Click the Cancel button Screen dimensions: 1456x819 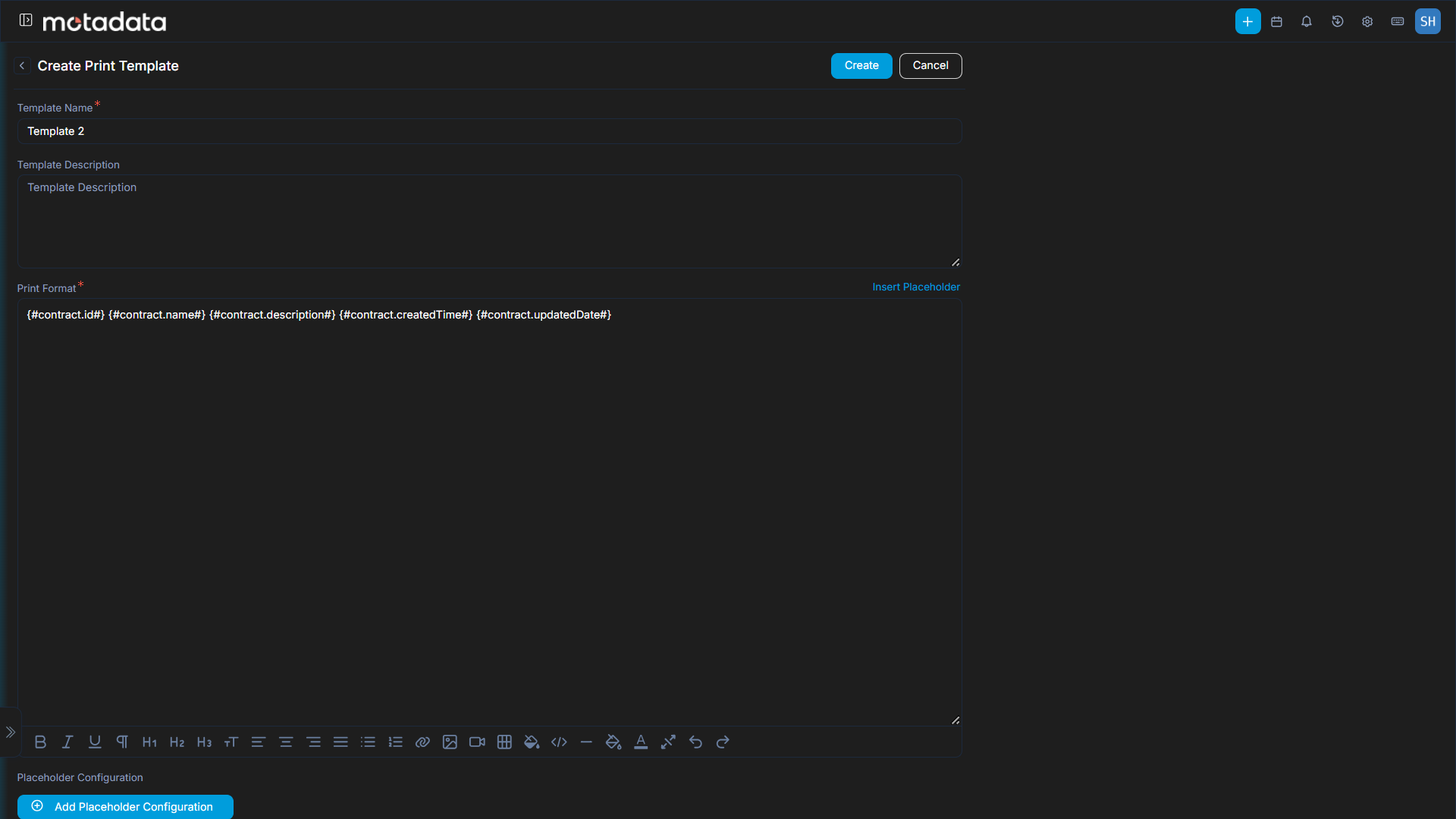coord(930,66)
